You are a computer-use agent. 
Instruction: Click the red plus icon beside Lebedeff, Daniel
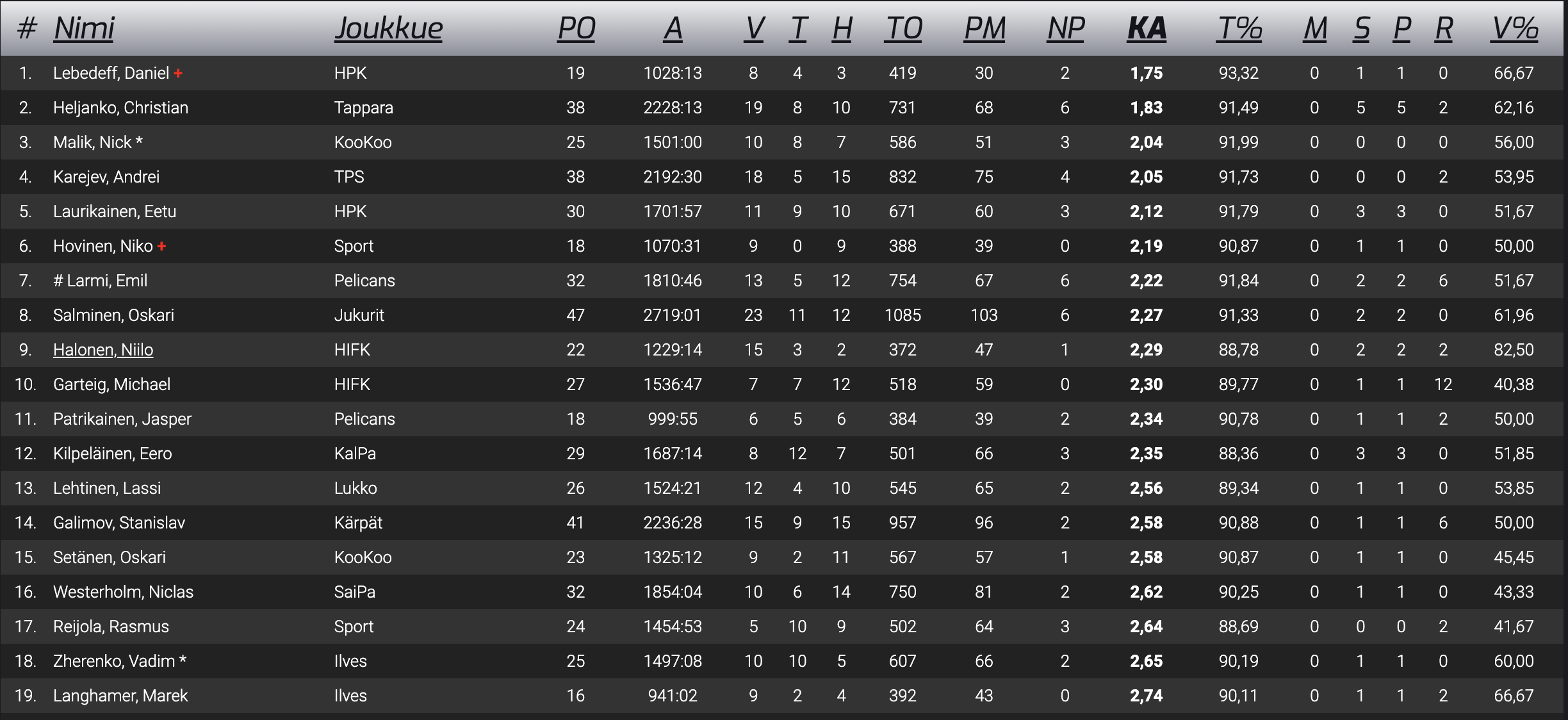(x=178, y=74)
